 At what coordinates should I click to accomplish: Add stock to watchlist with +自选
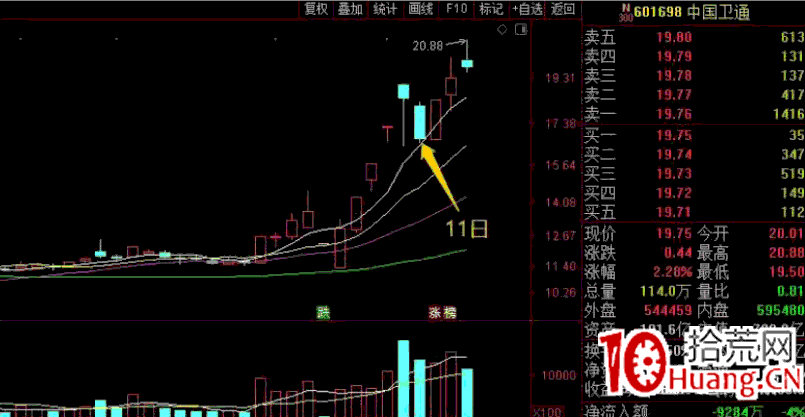pos(527,8)
